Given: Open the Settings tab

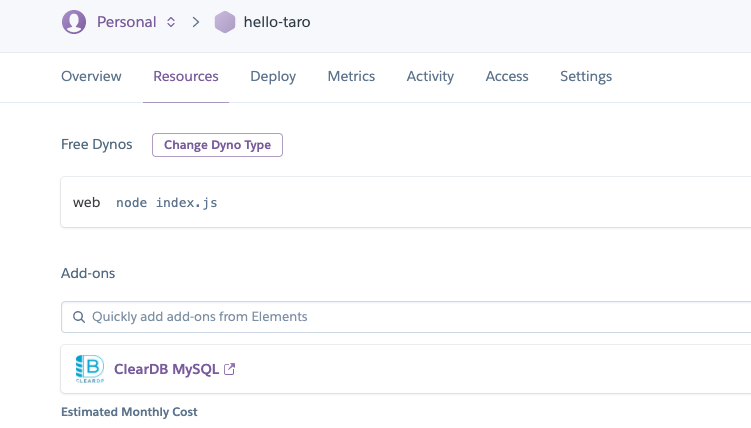Looking at the screenshot, I should point(586,76).
